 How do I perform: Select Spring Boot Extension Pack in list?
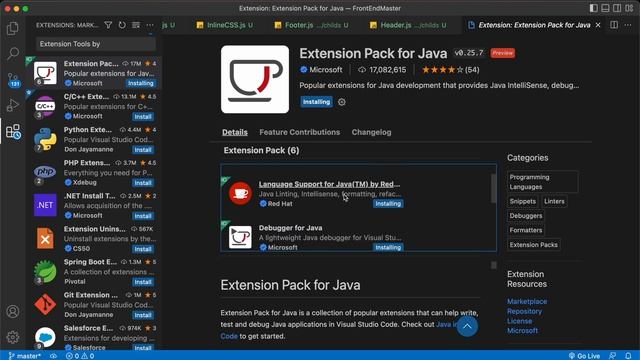pos(95,271)
